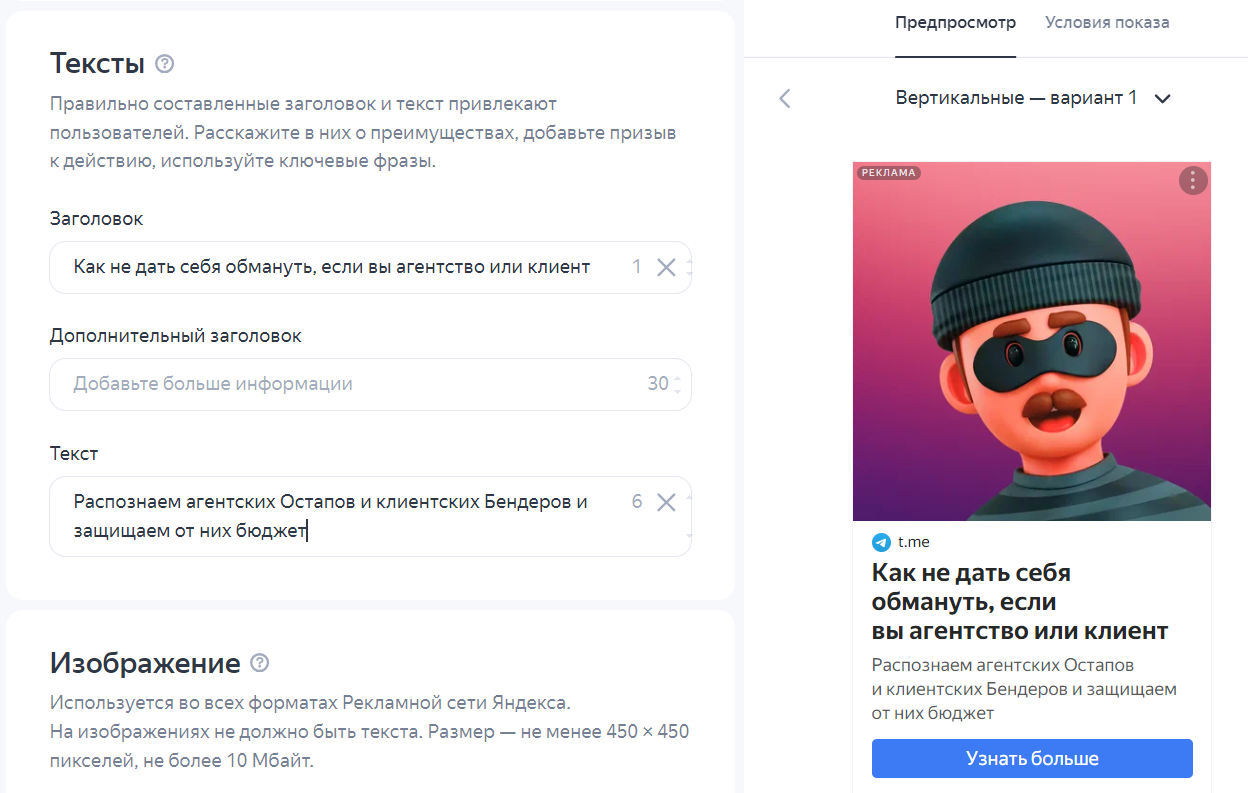Open the help tooltip next to "Тексты"
The height and width of the screenshot is (793, 1248).
164,63
